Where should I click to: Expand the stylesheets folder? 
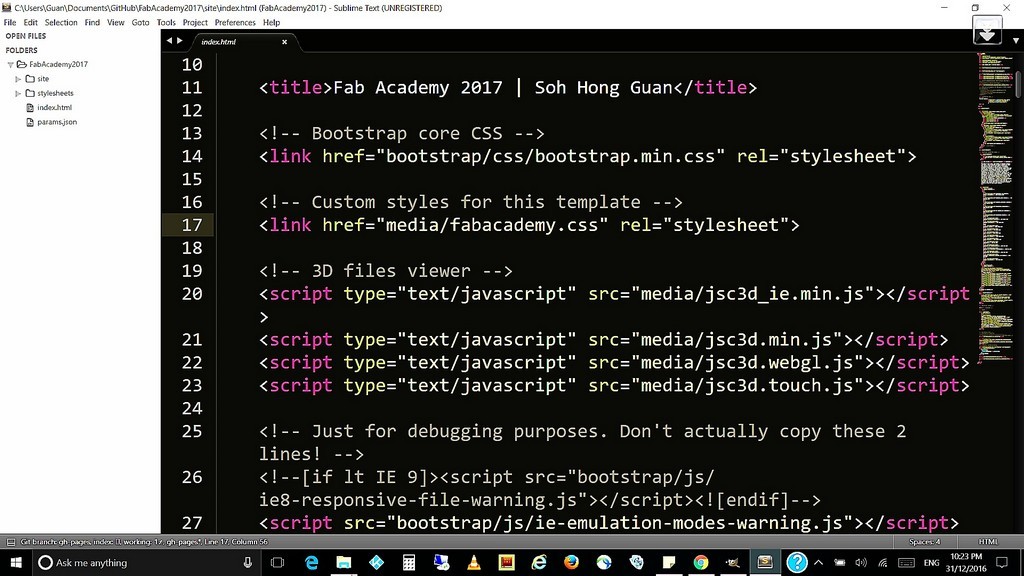click(x=18, y=93)
